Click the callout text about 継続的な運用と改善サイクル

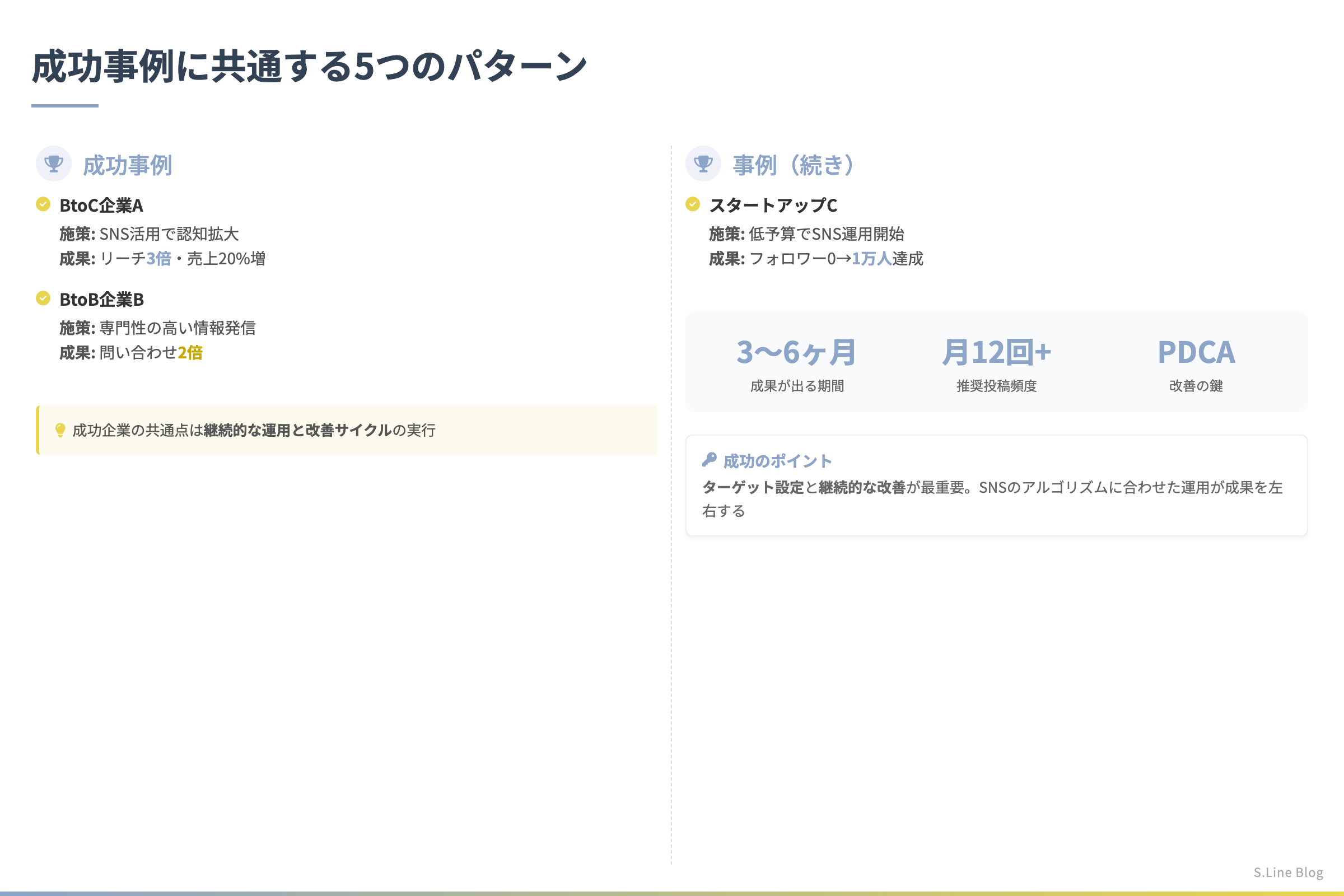pyautogui.click(x=254, y=430)
